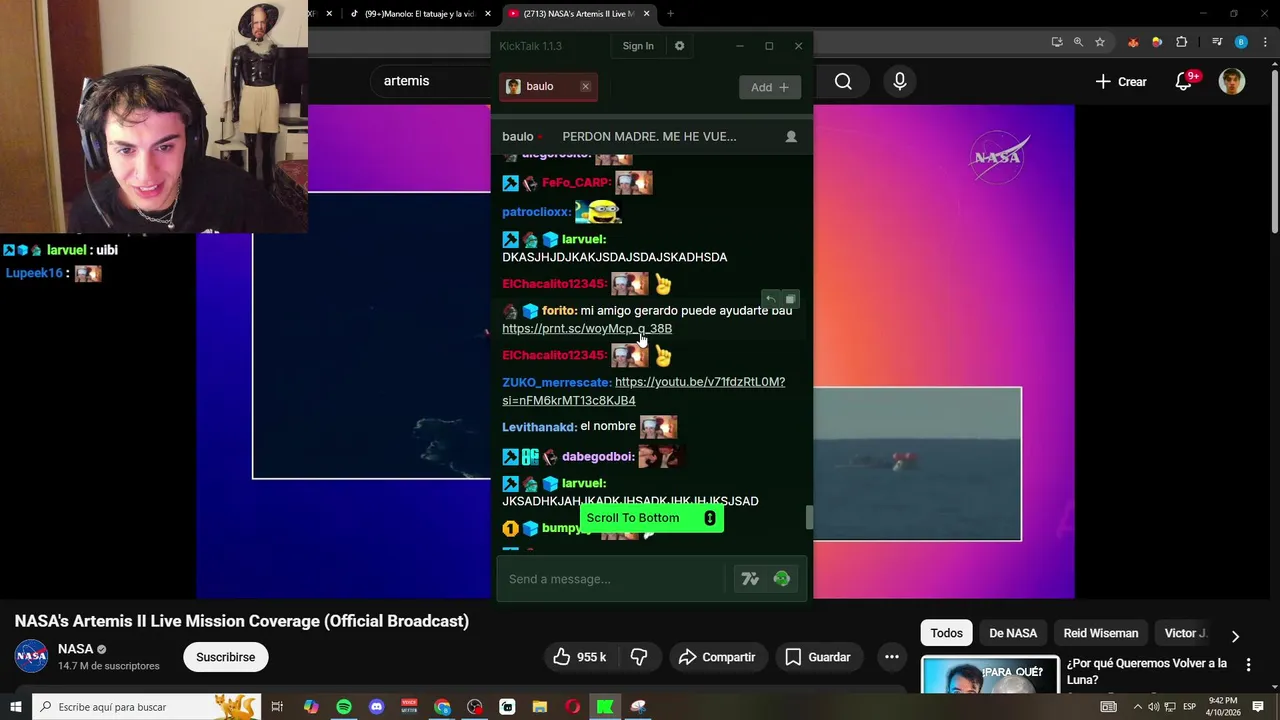
Task: Open NASA channel avatar
Action: click(x=31, y=656)
